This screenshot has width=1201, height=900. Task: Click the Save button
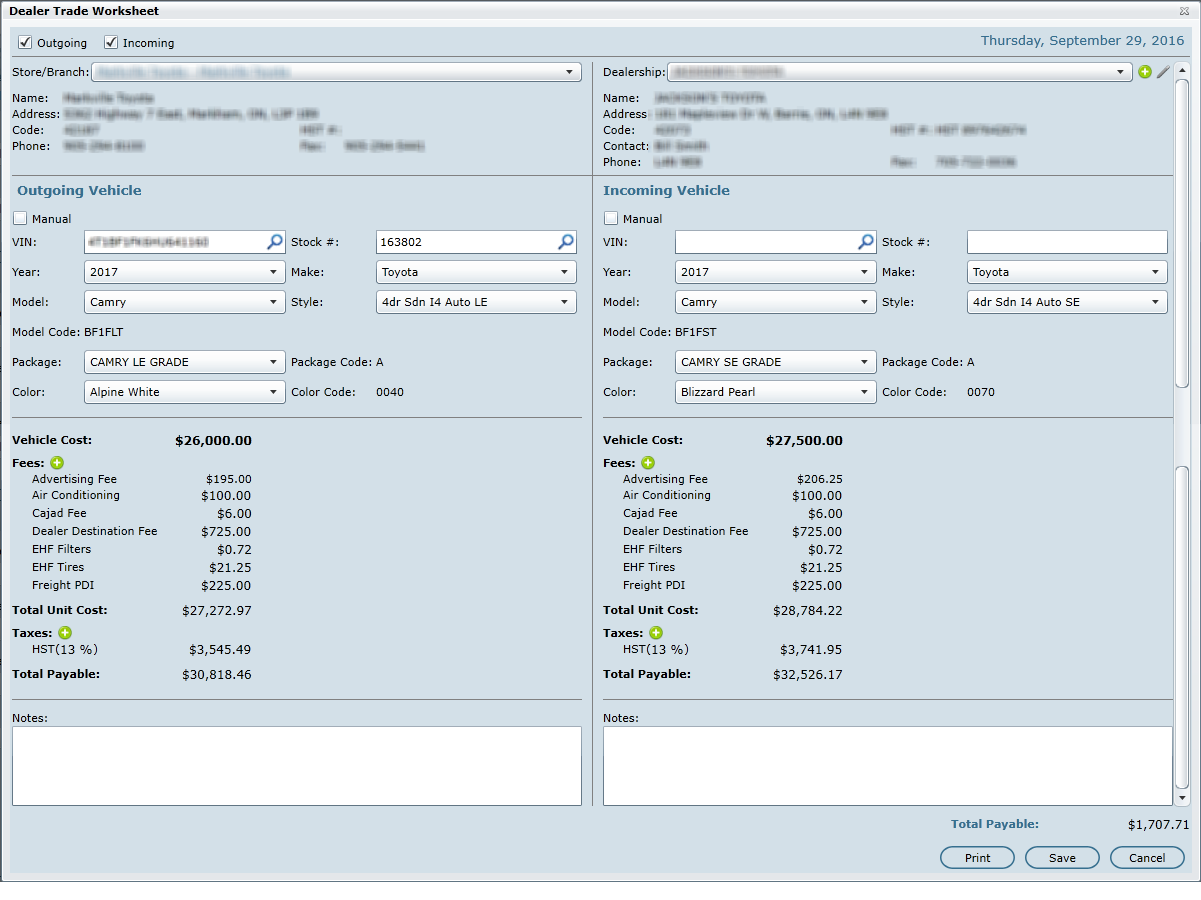1062,858
